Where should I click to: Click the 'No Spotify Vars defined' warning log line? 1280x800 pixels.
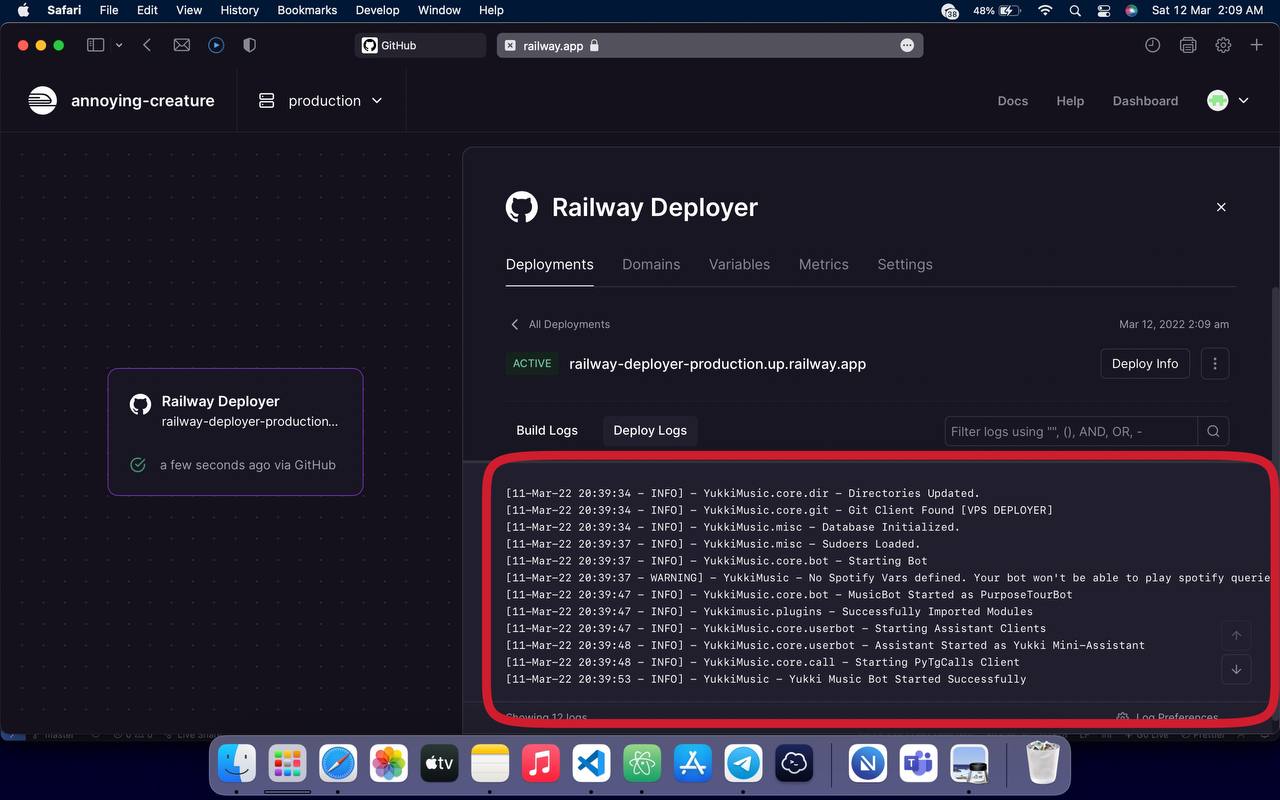[x=888, y=578]
